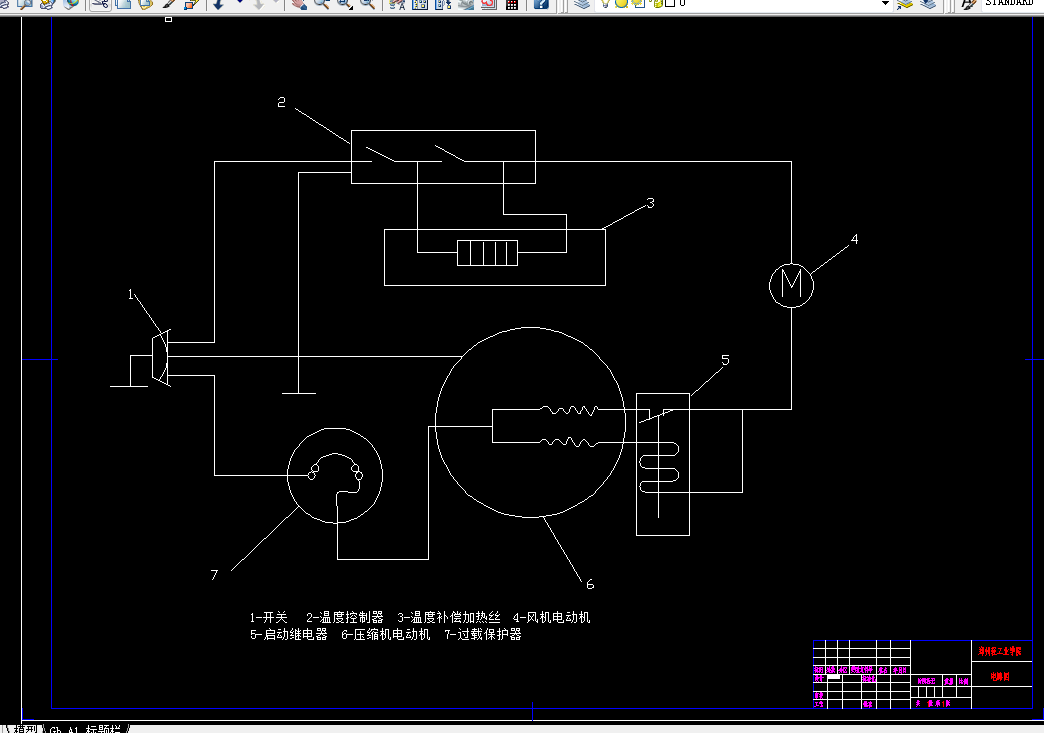Open the DesignCenter icon
Viewport: 1044px width, 733px height.
(x=420, y=3)
